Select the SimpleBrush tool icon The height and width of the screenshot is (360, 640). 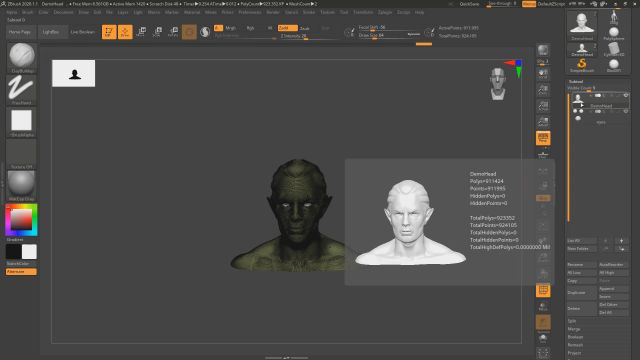pyautogui.click(x=582, y=65)
